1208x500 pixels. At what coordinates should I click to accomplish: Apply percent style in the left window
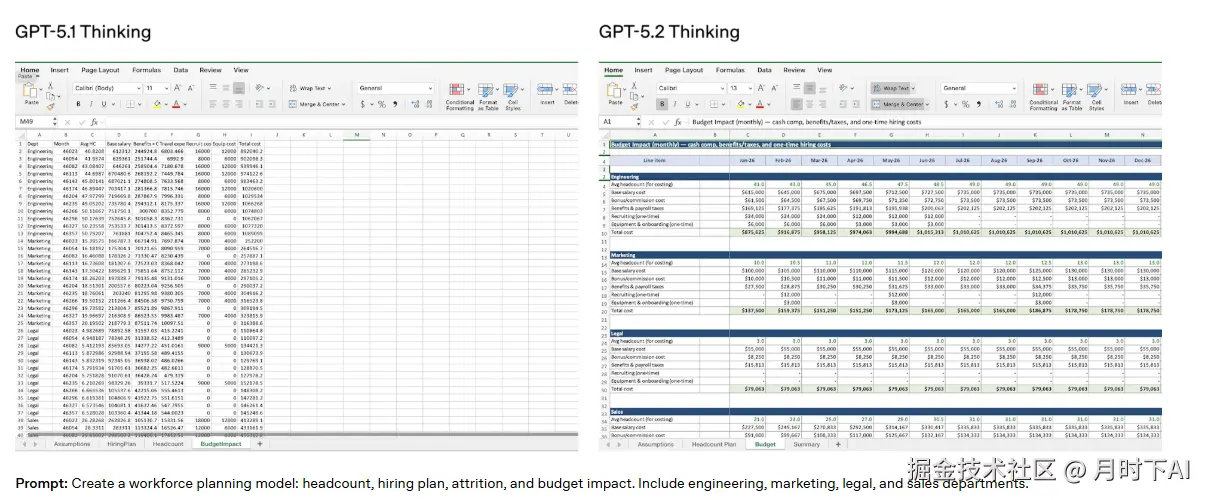pos(382,104)
